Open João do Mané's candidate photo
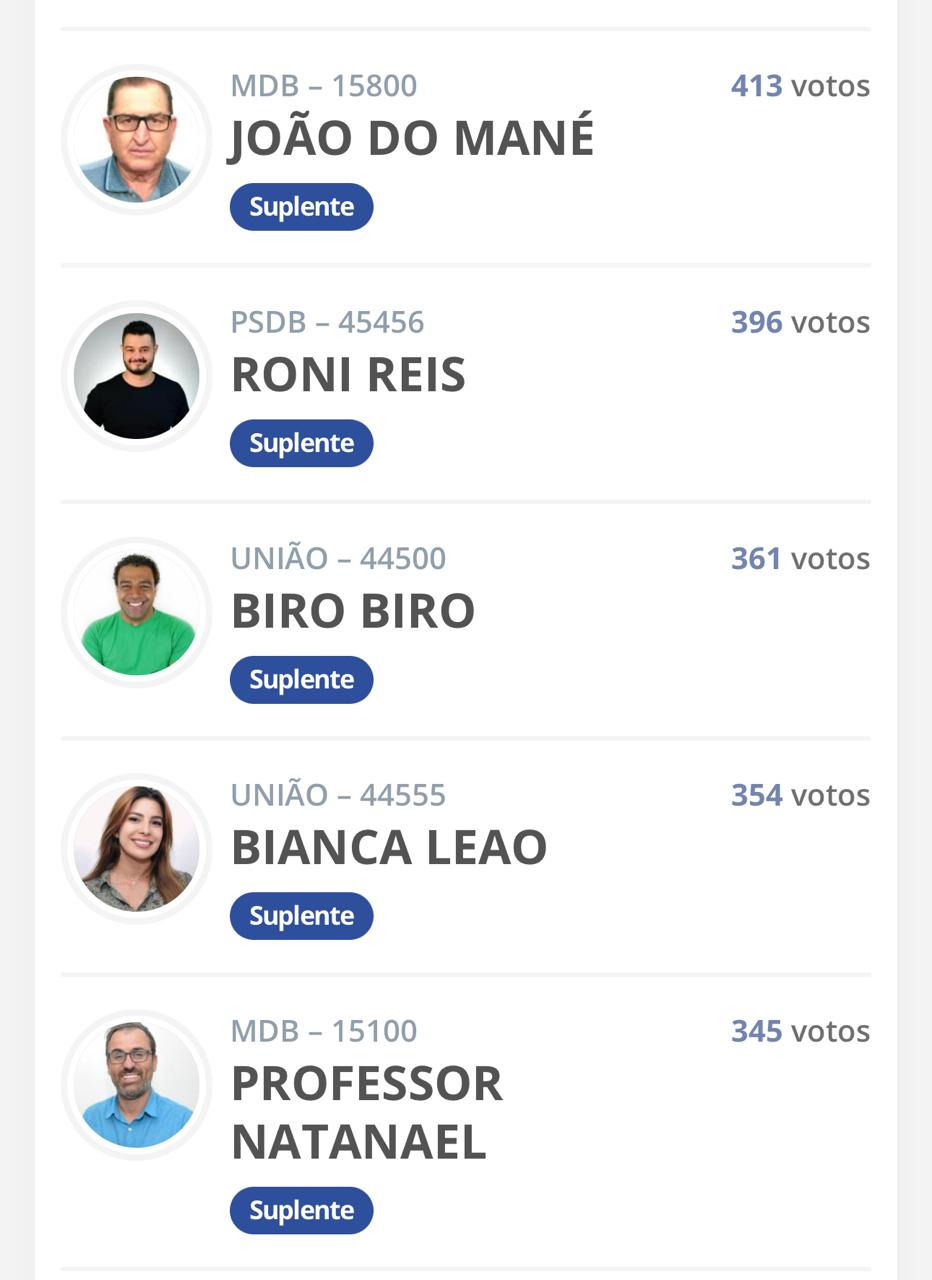 pyautogui.click(x=136, y=139)
